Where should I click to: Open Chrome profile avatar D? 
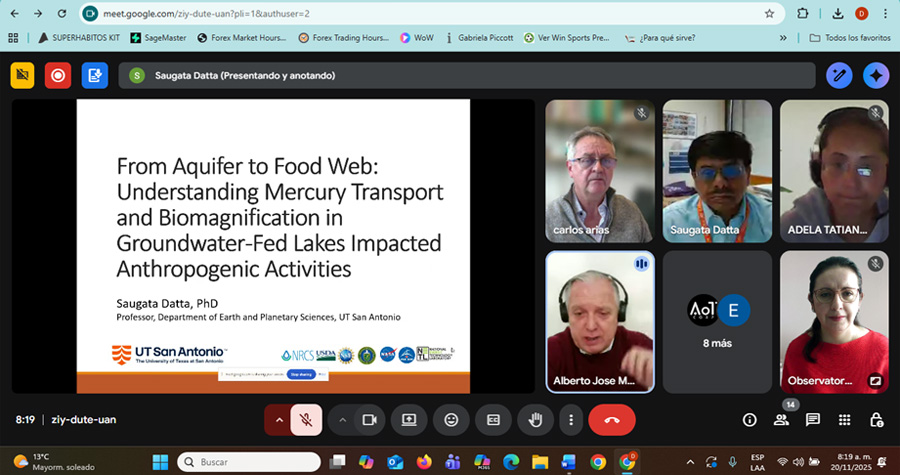[x=862, y=14]
